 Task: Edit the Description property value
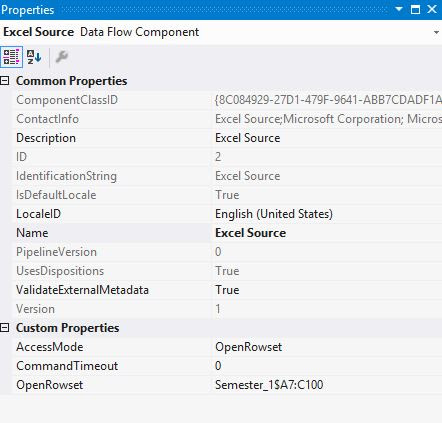(327, 138)
